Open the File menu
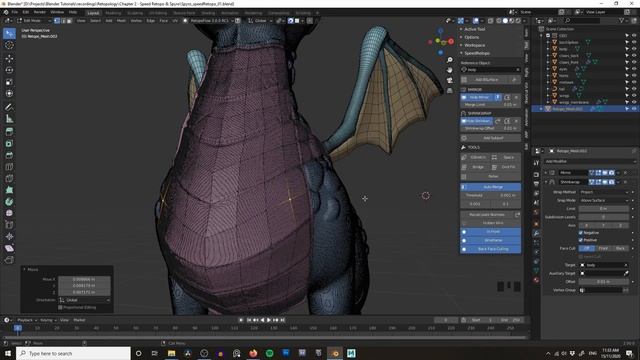The image size is (640, 360). tap(15, 12)
